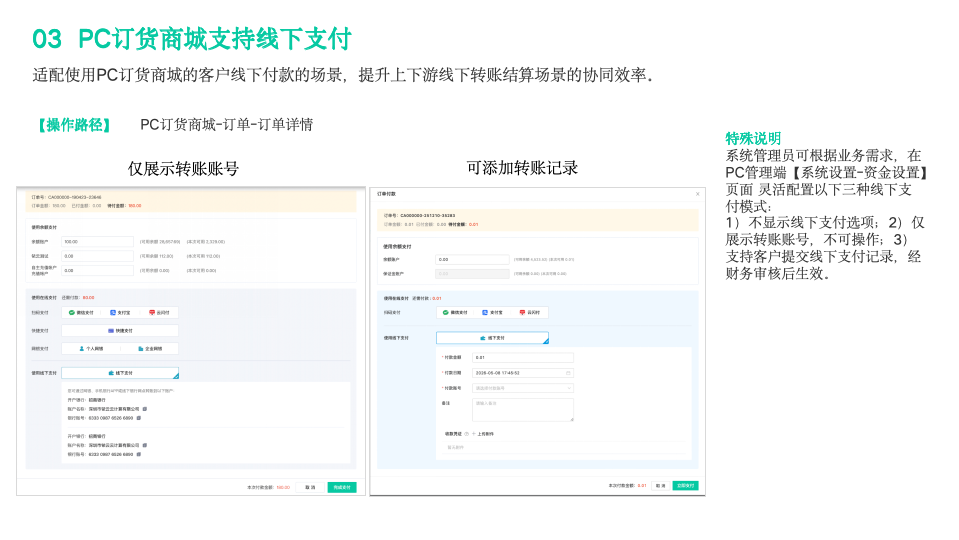Viewport: 959px width, 540px height.
Task: Click the 付款日期 date-time field
Action: pos(523,373)
